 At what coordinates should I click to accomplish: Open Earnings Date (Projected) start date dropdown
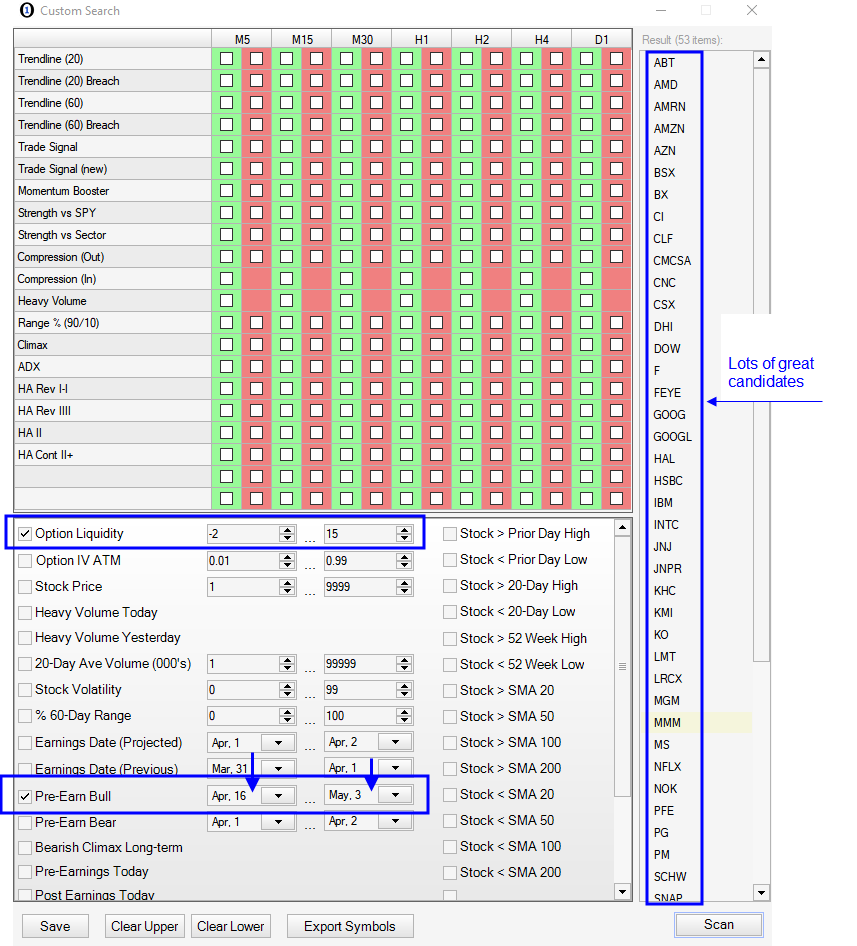pyautogui.click(x=278, y=743)
